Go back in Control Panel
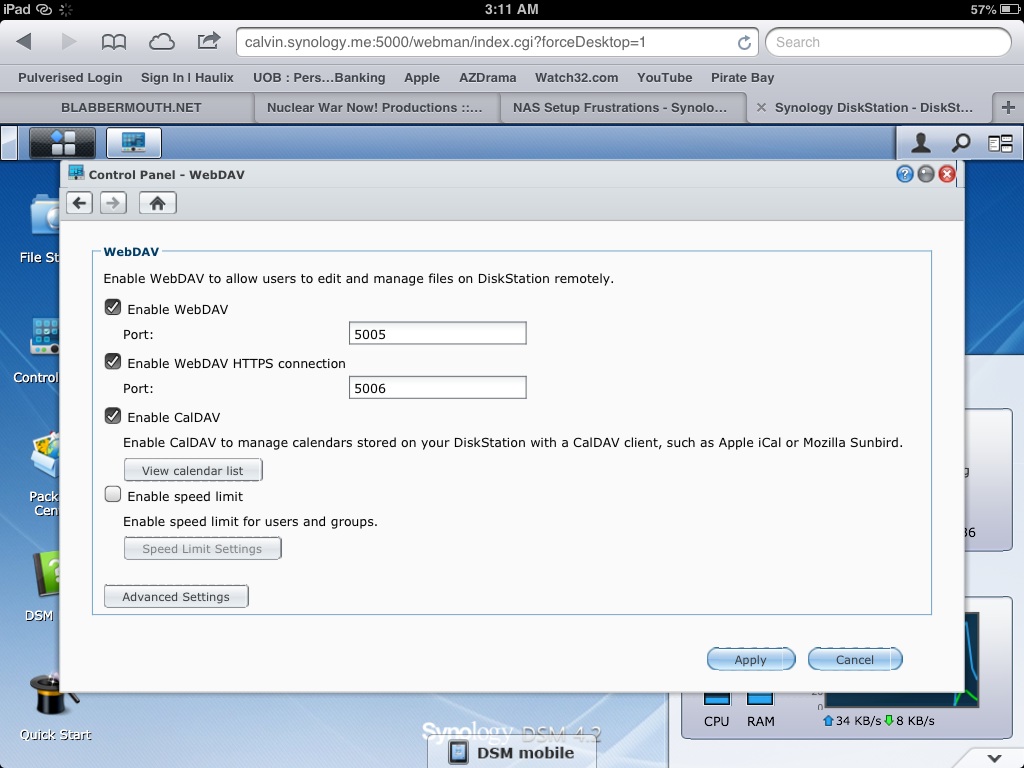The height and width of the screenshot is (768, 1024). [80, 203]
